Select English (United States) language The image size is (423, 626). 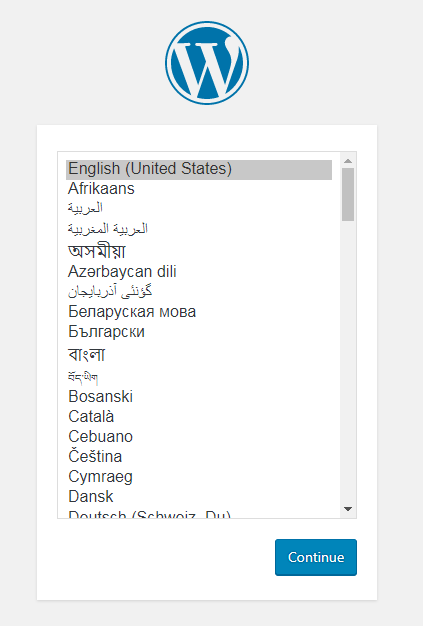coord(199,169)
